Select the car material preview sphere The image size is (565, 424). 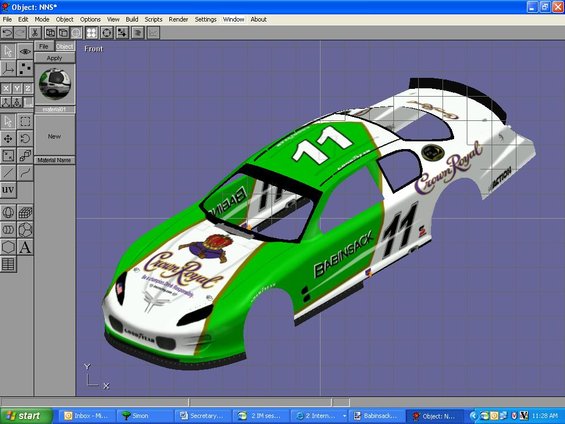click(55, 84)
